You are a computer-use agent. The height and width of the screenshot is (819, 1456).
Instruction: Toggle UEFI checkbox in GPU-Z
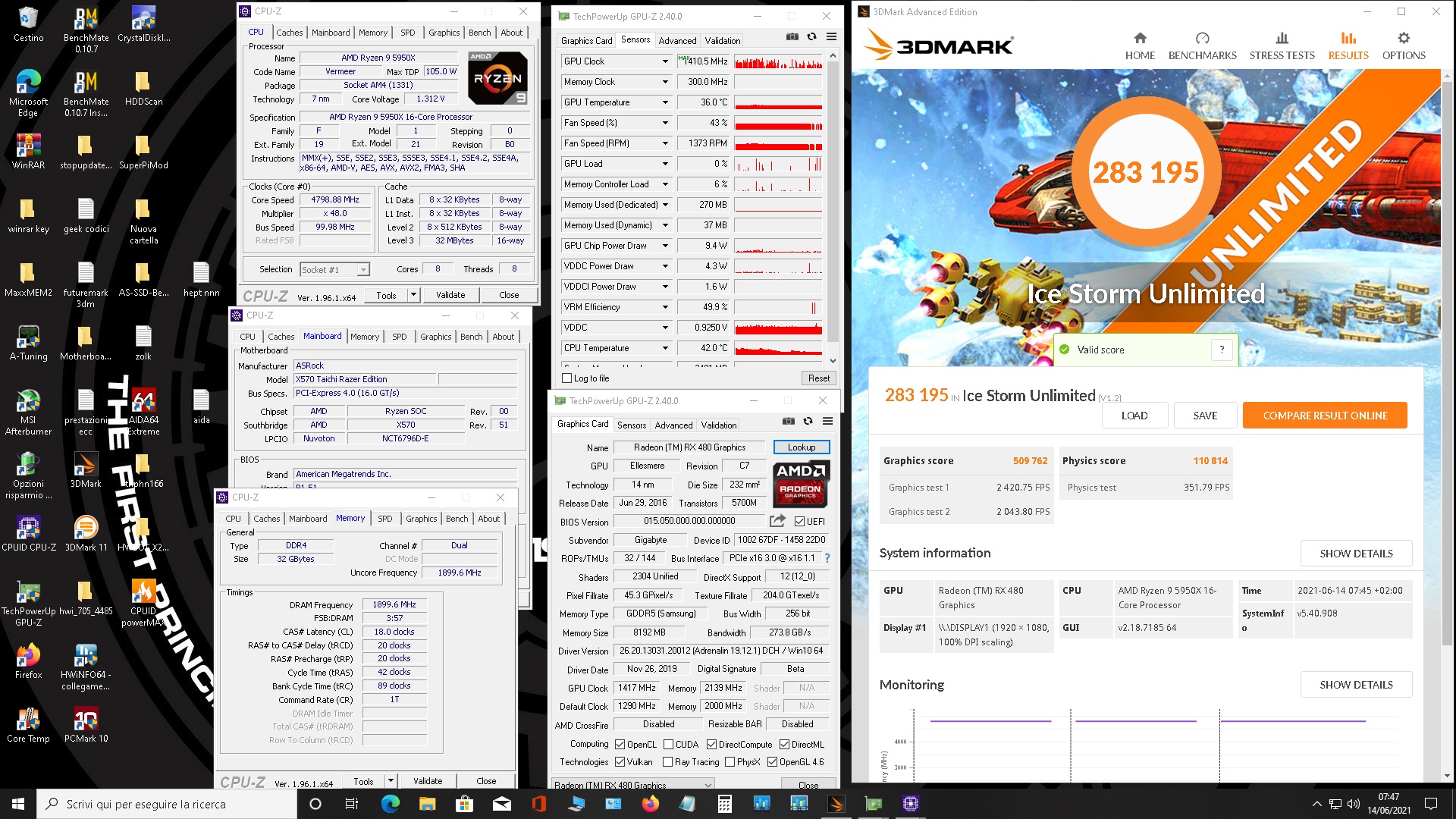799,521
